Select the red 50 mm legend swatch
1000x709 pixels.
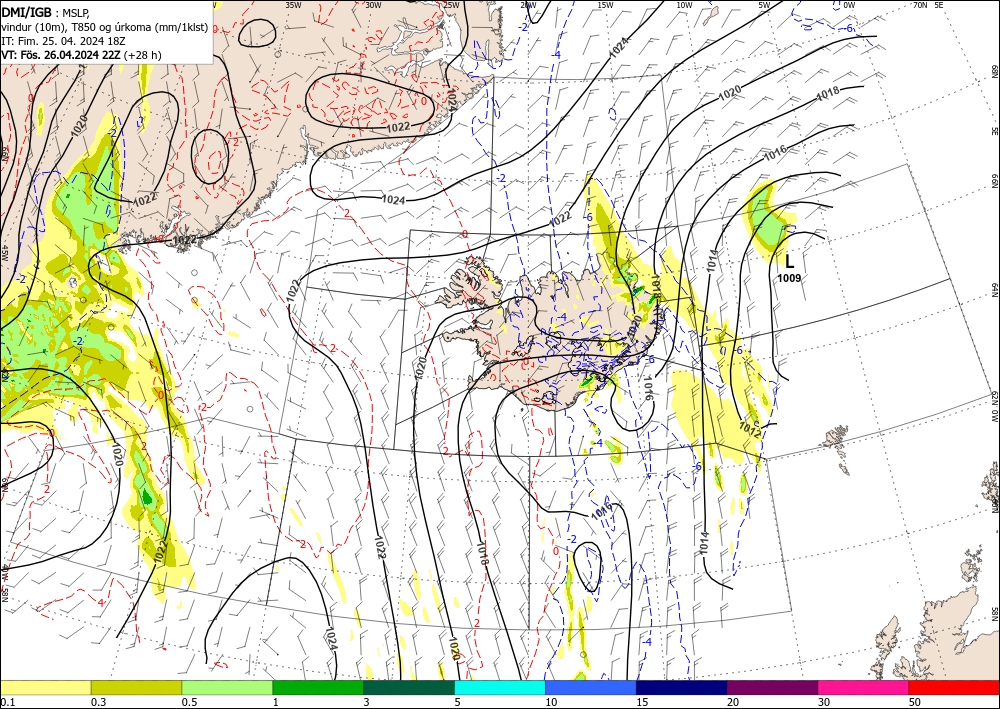point(954,687)
